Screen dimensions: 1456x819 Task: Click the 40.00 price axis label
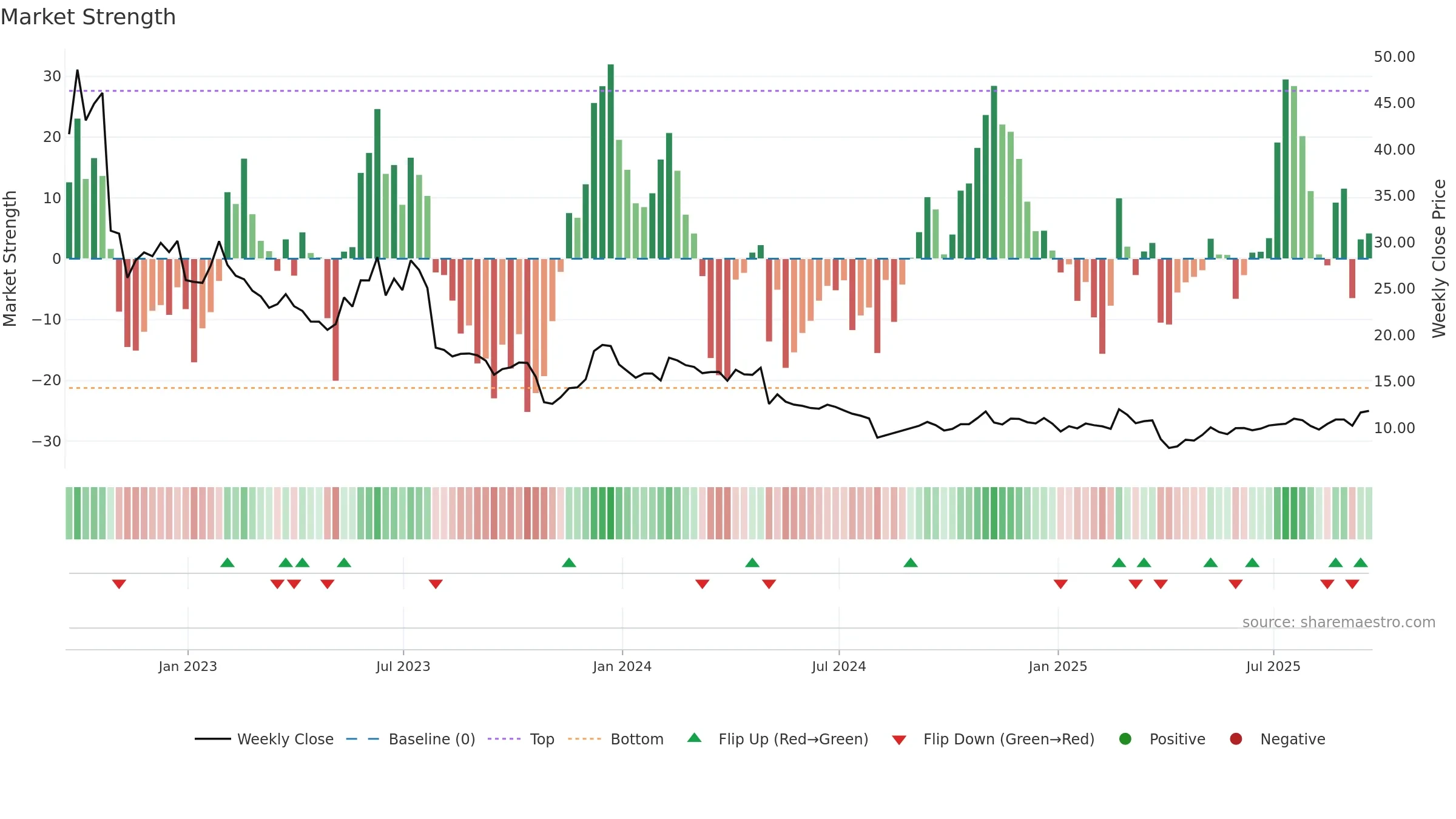point(1394,149)
